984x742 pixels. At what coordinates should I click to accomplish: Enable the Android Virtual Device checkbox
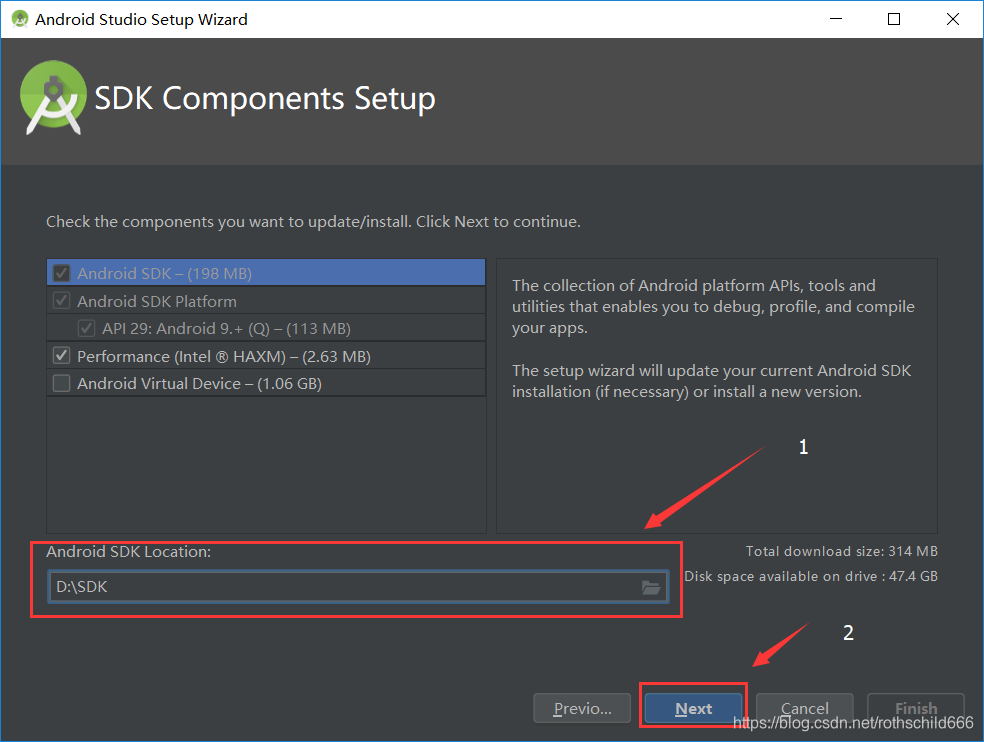coord(62,383)
